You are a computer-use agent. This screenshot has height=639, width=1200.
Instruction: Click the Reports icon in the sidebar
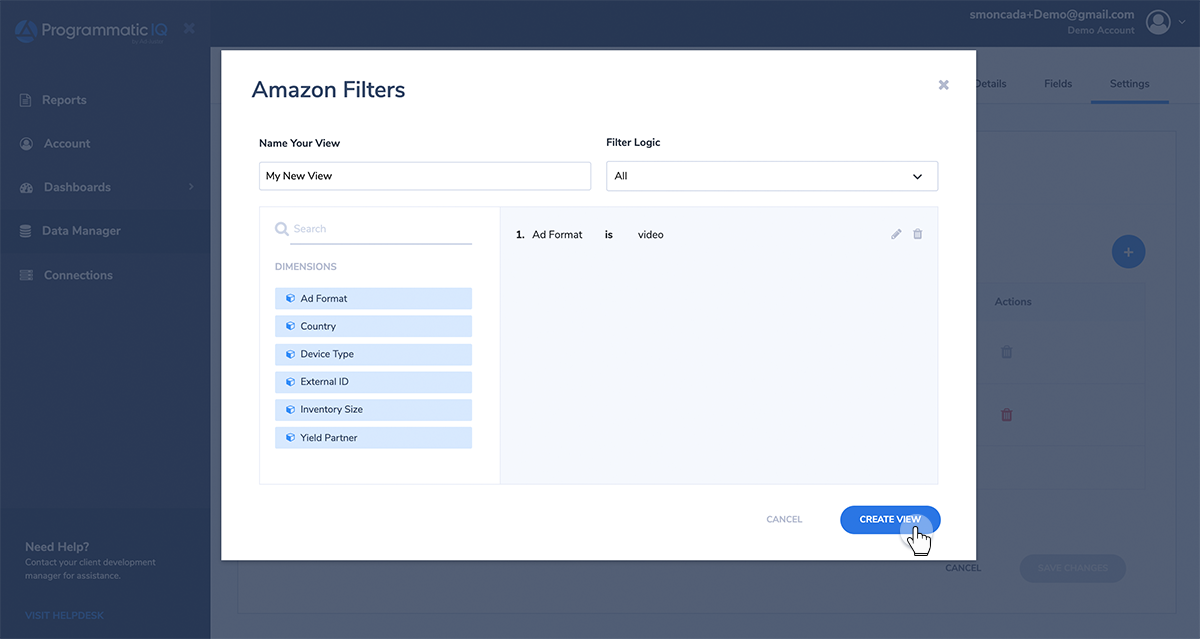(26, 100)
